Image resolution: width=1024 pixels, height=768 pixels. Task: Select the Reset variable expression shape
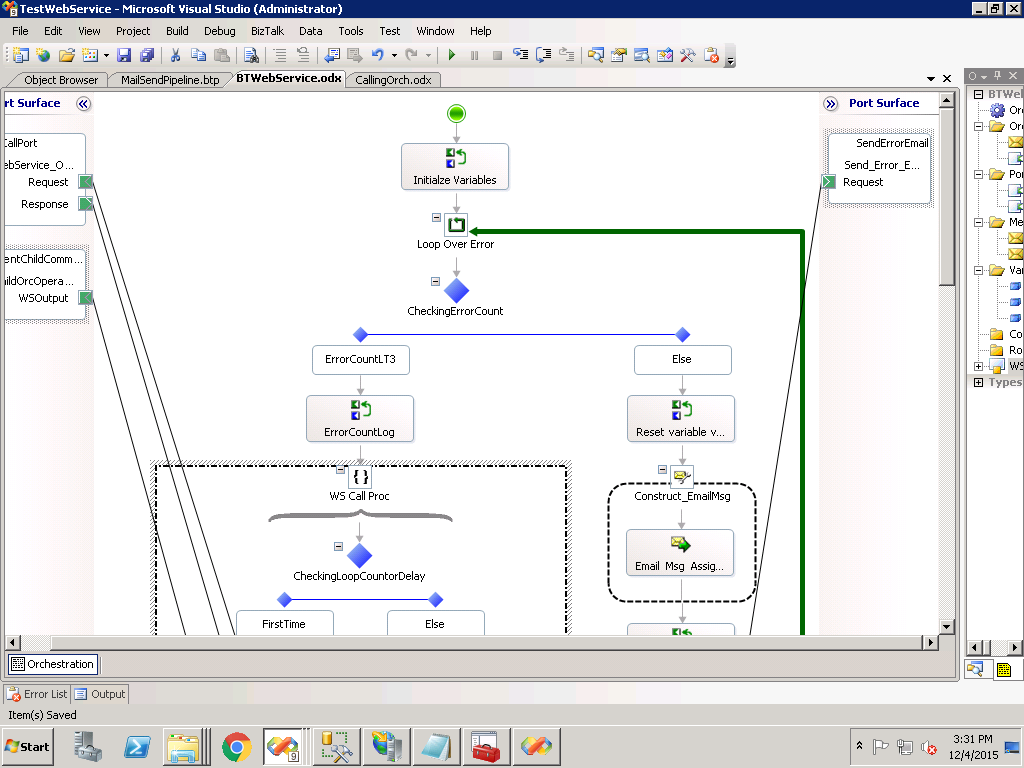coord(680,419)
